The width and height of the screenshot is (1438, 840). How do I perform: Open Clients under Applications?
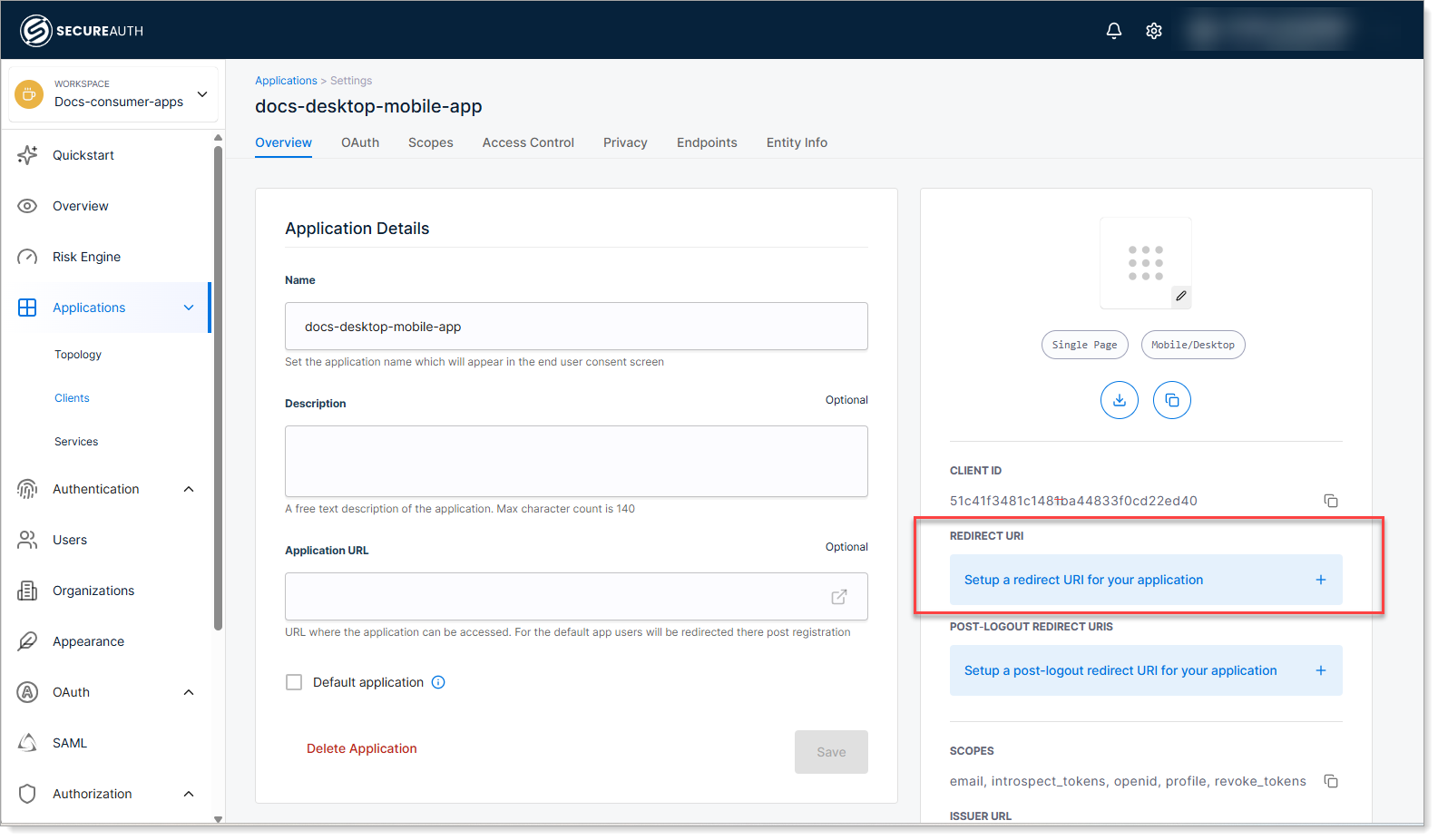point(72,398)
